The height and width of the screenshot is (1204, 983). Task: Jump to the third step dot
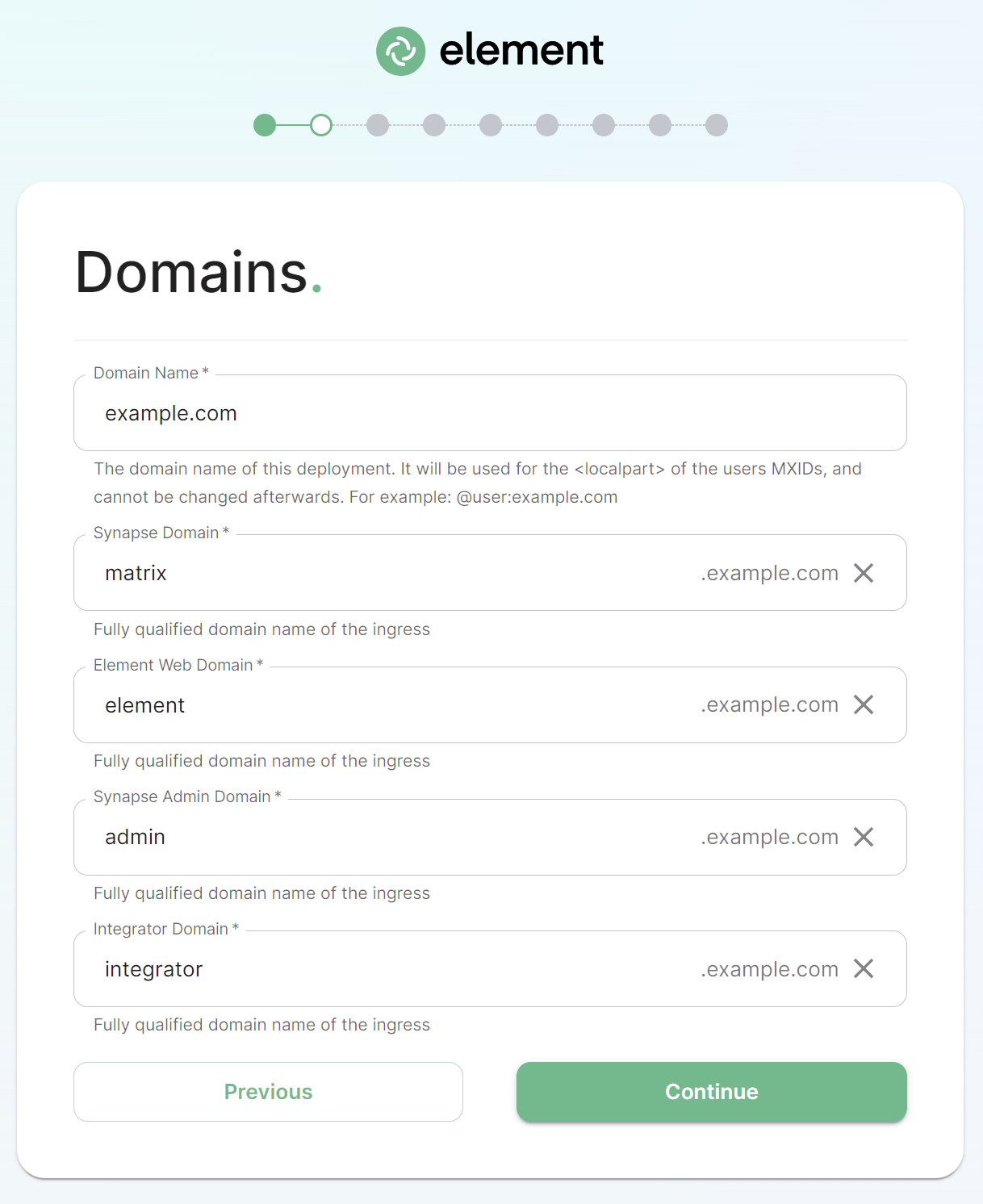click(378, 125)
